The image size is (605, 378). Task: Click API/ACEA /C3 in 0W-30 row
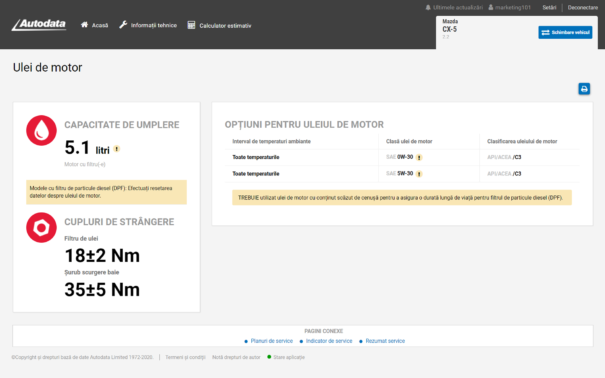[x=504, y=157]
